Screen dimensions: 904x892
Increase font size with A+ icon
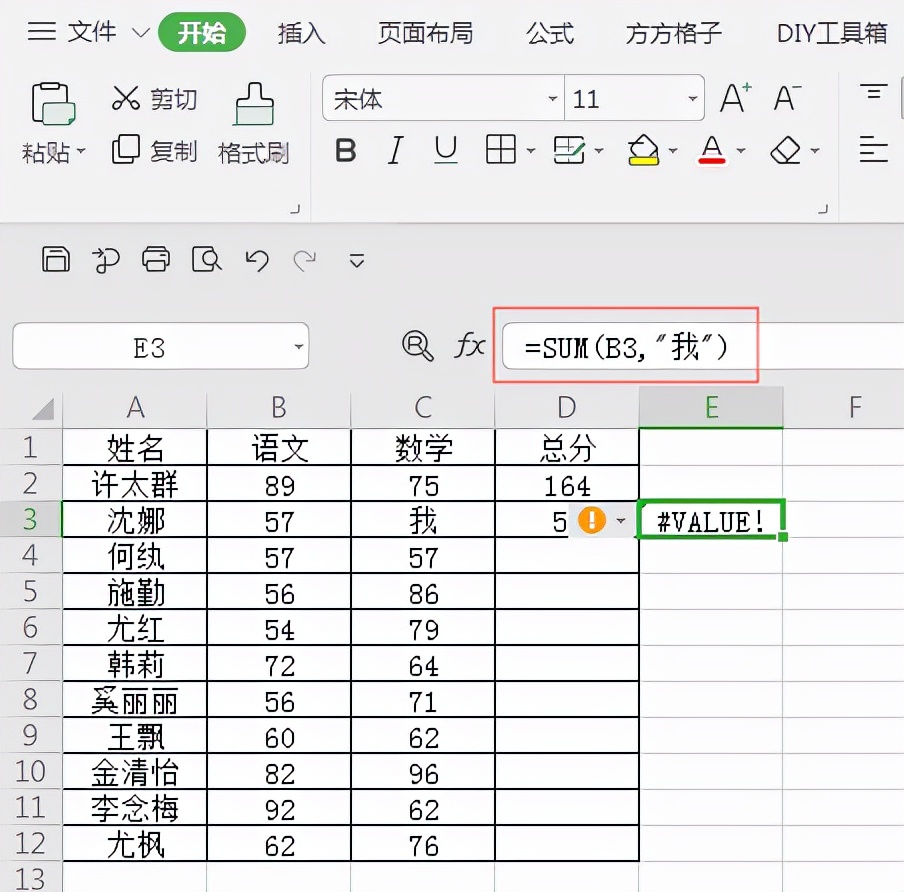tap(736, 98)
